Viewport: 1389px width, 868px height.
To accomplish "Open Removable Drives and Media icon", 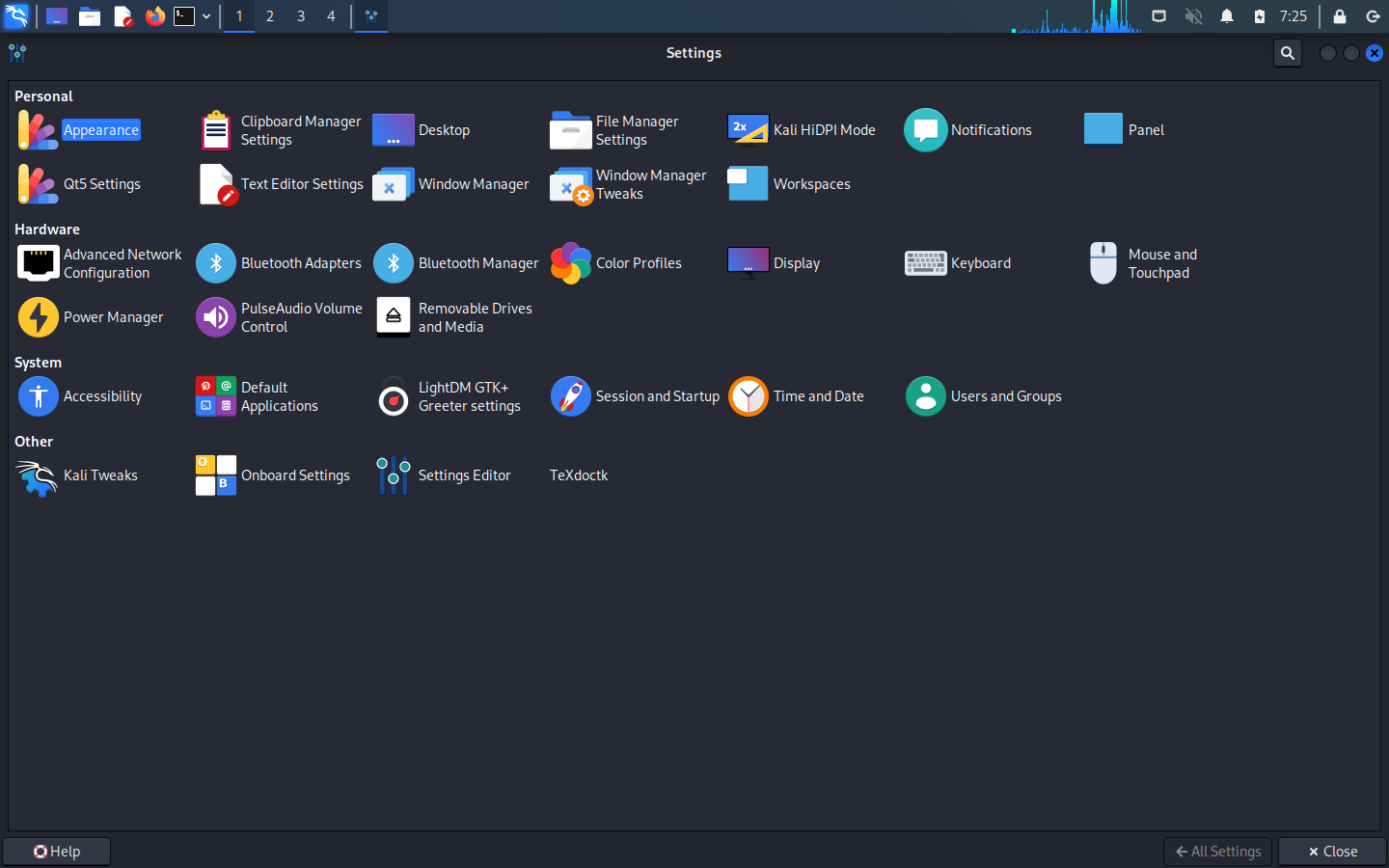I will pyautogui.click(x=394, y=317).
